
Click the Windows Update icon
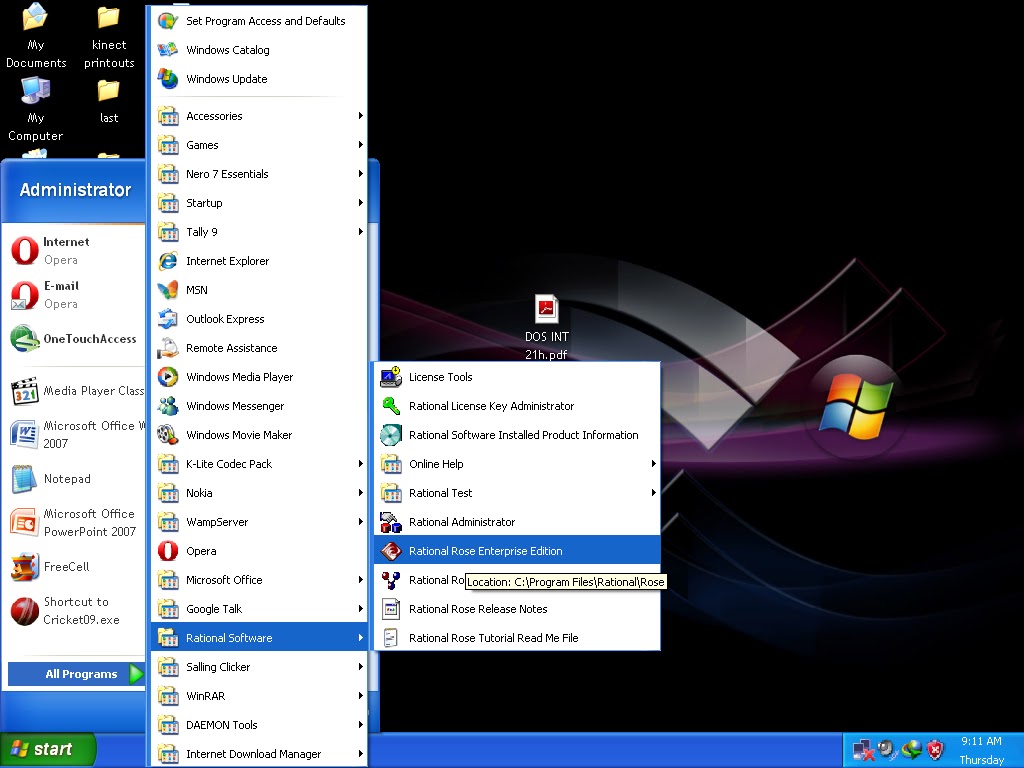pyautogui.click(x=168, y=78)
